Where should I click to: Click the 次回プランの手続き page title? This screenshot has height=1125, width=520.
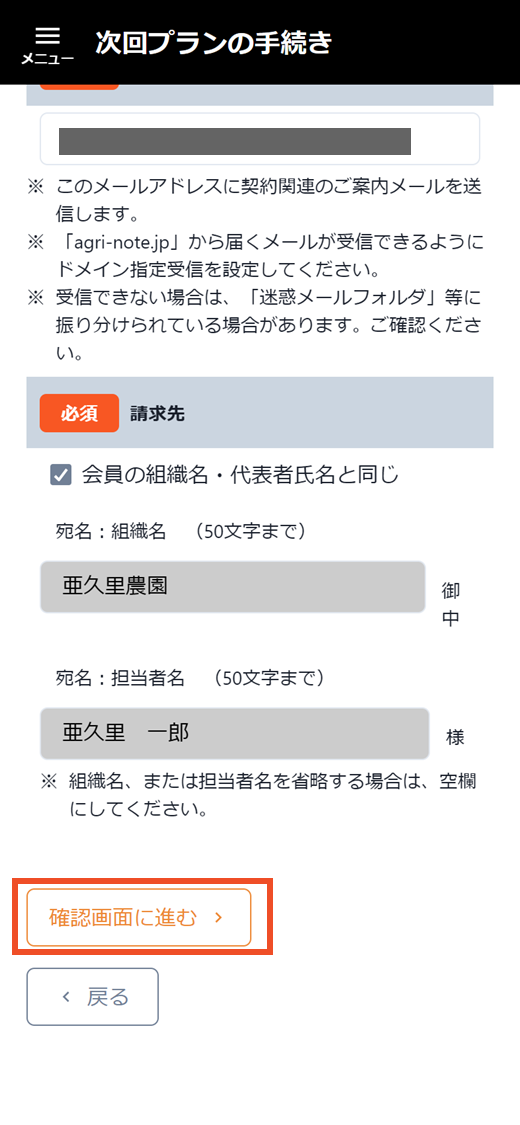click(x=214, y=43)
